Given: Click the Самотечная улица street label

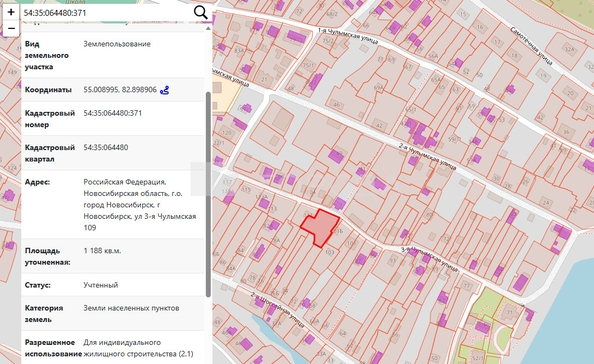Looking at the screenshot, I should 531,45.
